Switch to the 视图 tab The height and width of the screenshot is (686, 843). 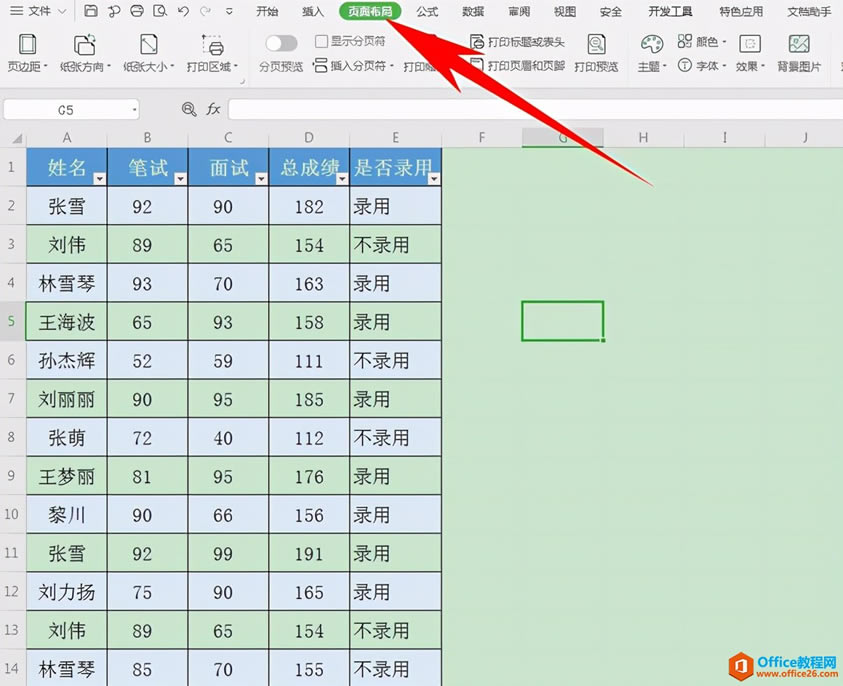coord(565,11)
